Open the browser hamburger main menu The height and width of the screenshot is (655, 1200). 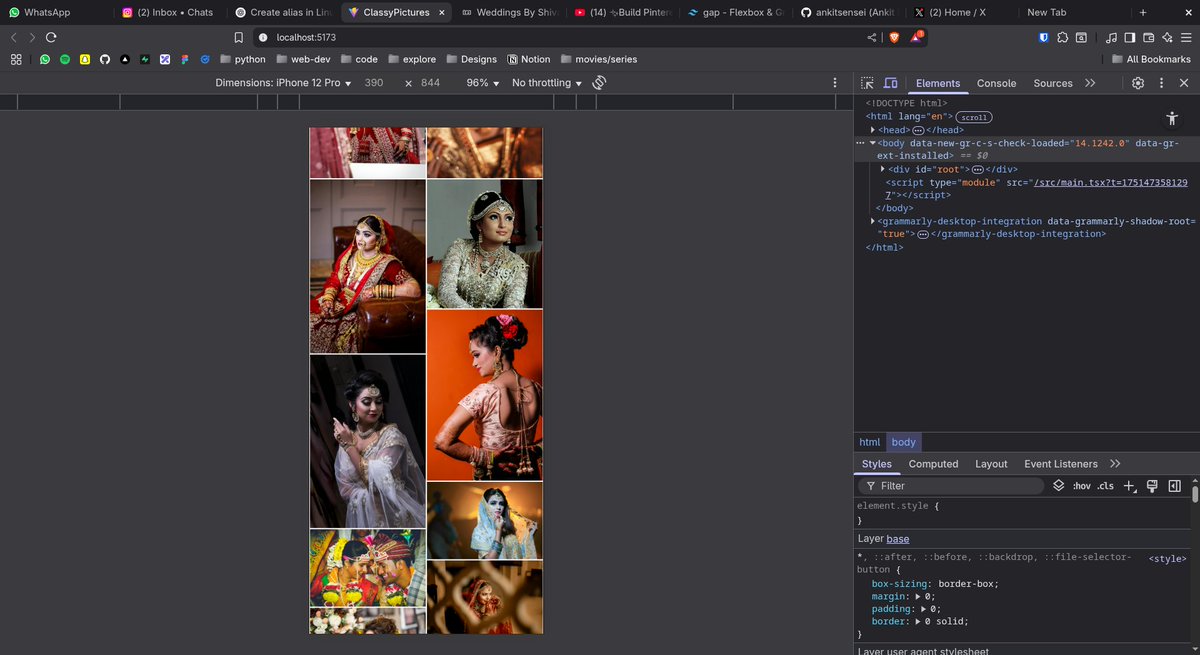1186,37
